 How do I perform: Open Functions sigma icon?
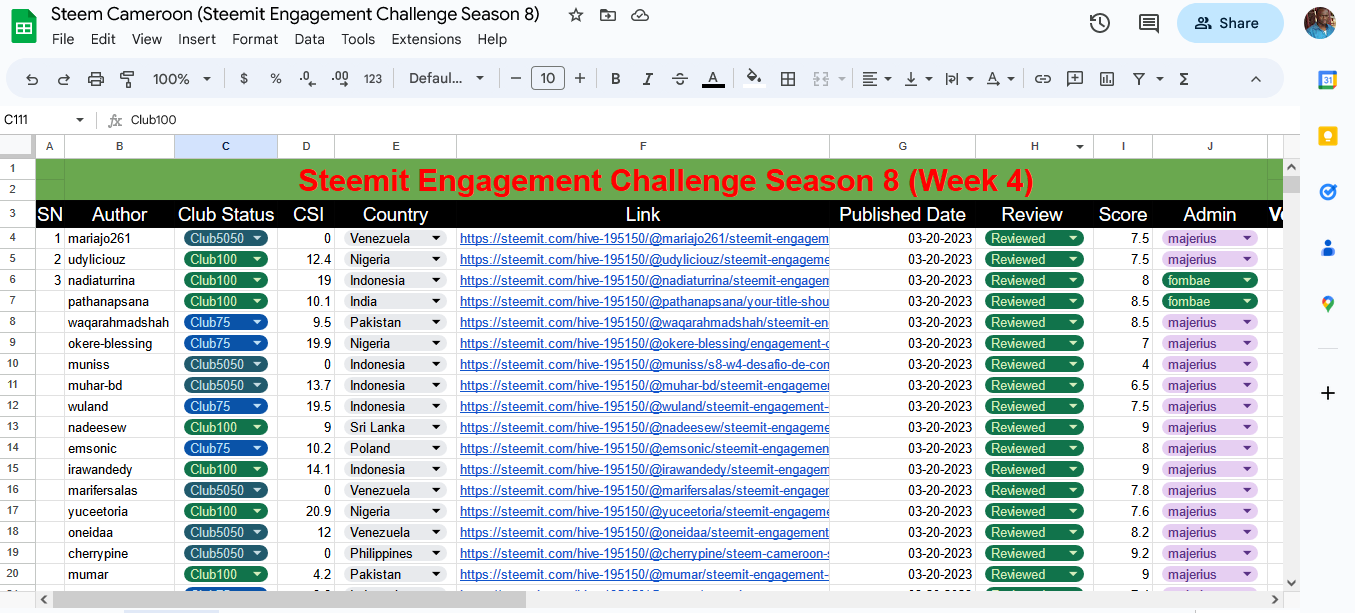click(x=1184, y=79)
